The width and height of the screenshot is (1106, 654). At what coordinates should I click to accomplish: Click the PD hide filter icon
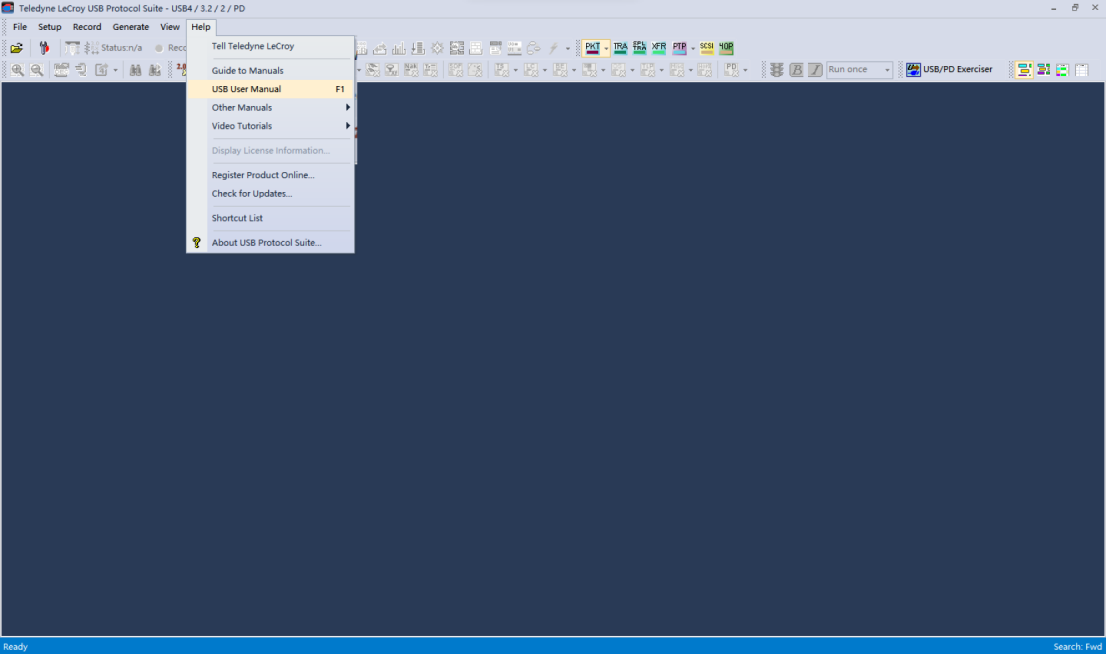[x=731, y=70]
